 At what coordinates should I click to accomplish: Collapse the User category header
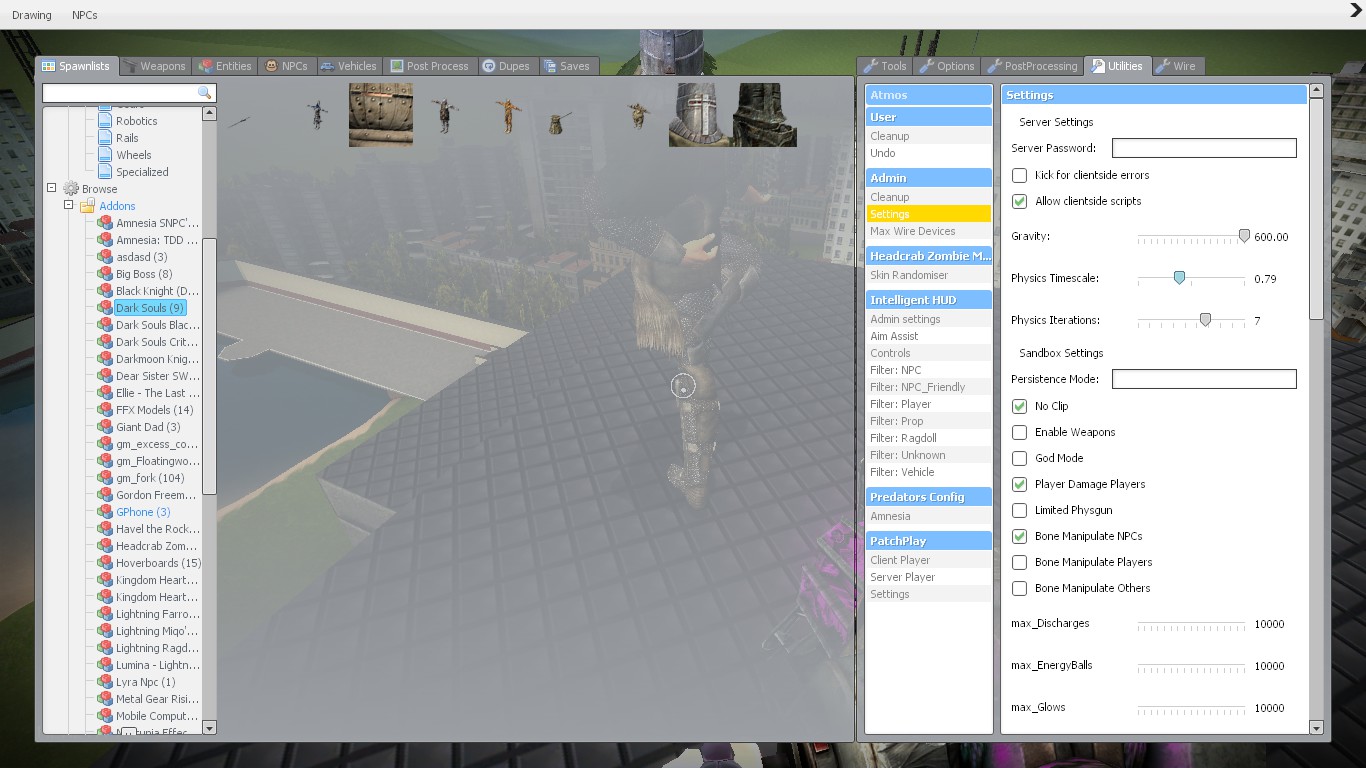929,117
